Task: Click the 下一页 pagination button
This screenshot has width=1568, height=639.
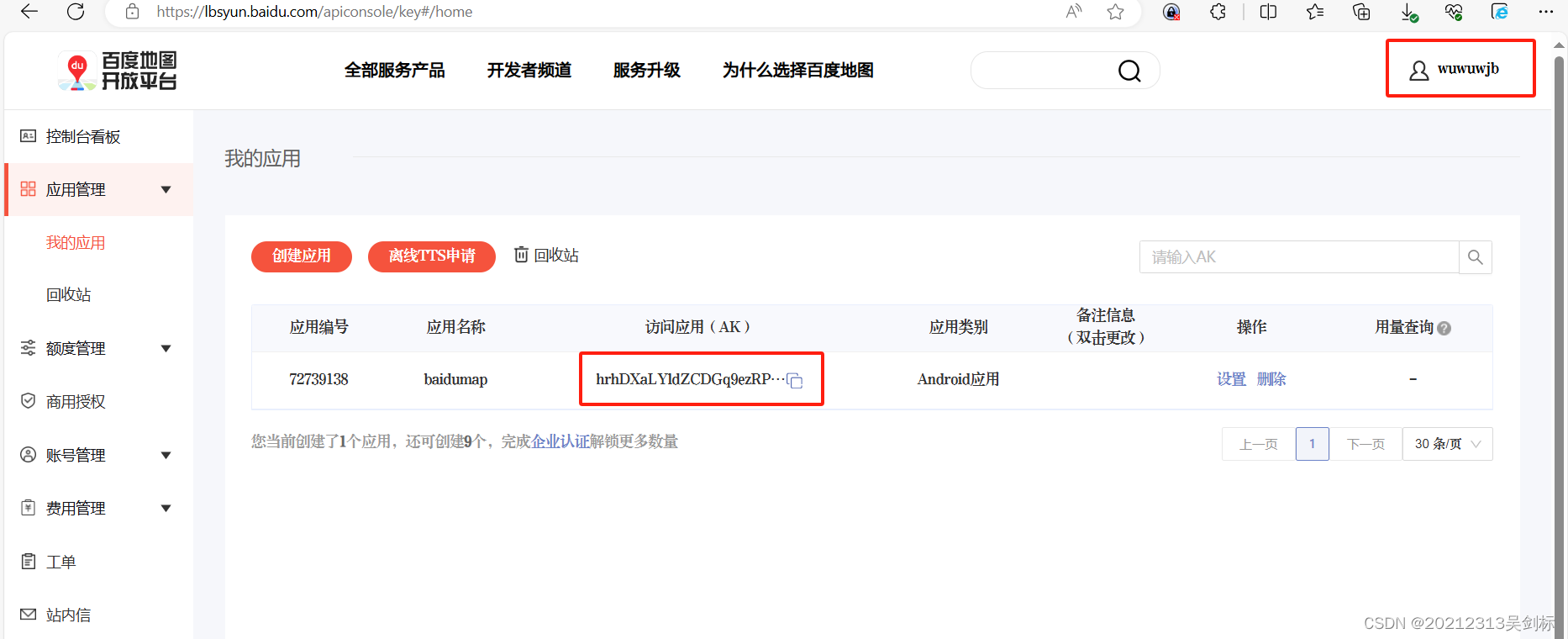Action: [1365, 444]
